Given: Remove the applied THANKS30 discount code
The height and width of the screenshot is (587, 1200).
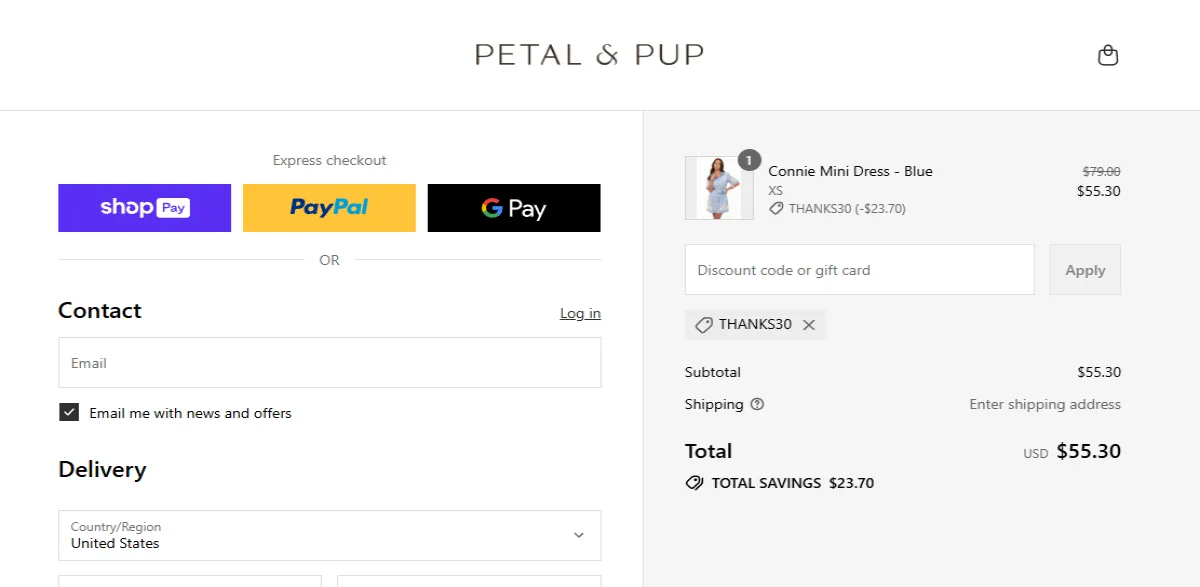Looking at the screenshot, I should pyautogui.click(x=809, y=324).
